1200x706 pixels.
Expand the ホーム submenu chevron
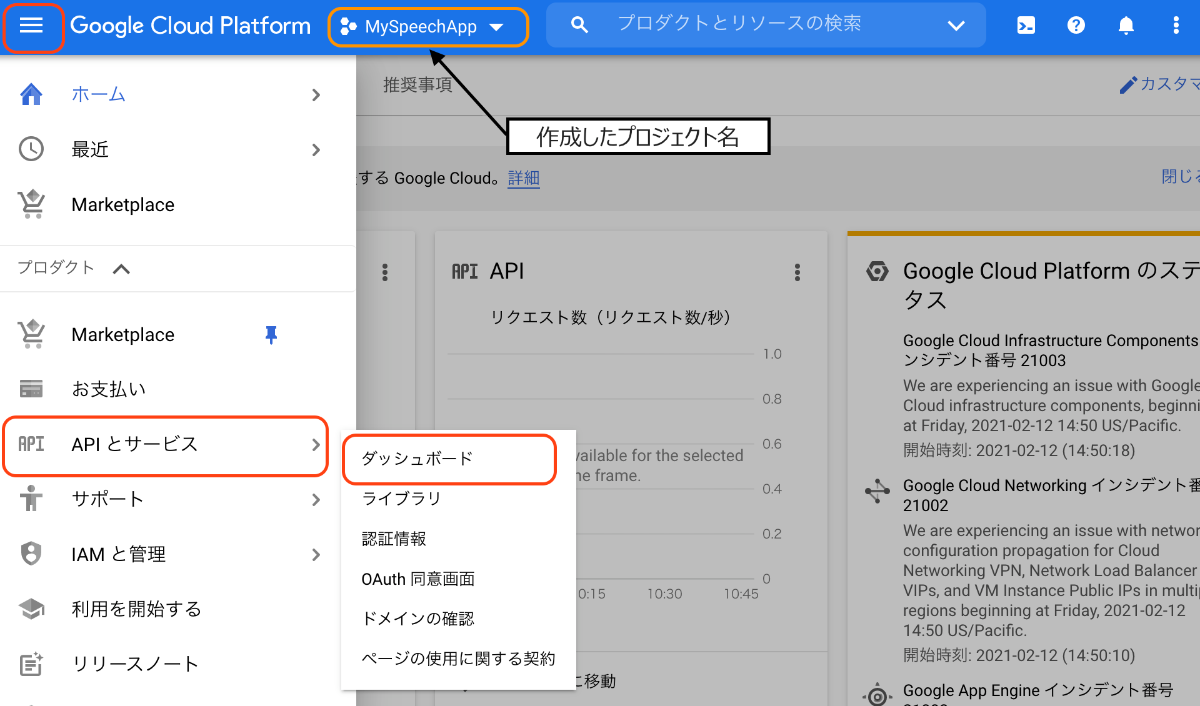316,95
